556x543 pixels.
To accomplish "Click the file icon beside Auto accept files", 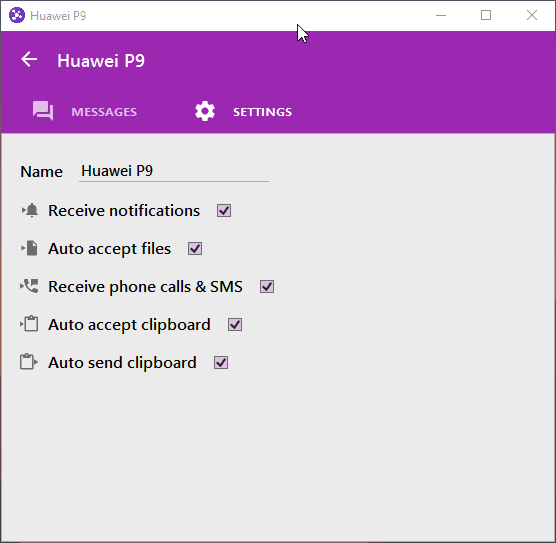I will [x=29, y=248].
